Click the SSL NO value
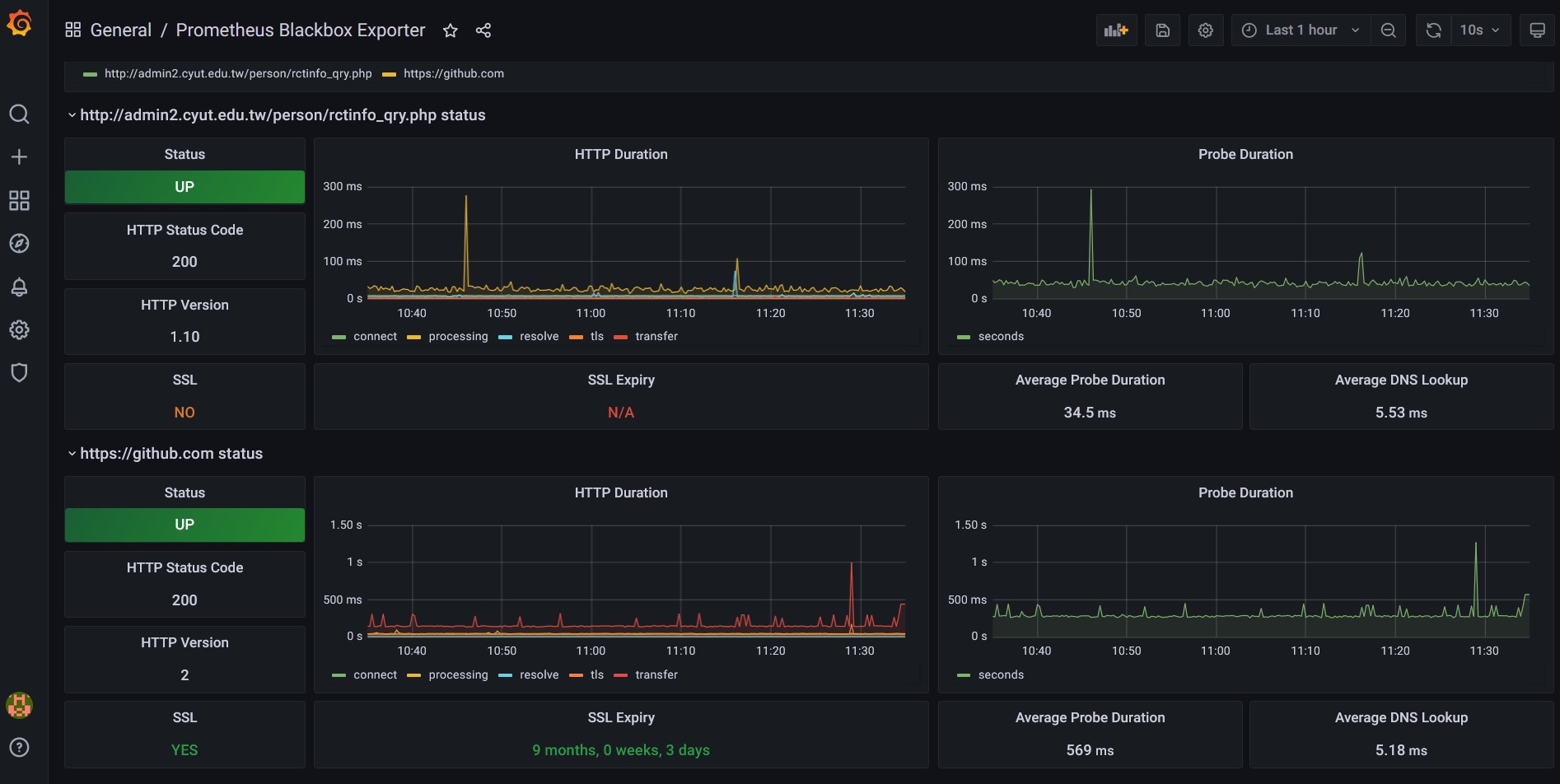The image size is (1560, 784). [x=184, y=413]
